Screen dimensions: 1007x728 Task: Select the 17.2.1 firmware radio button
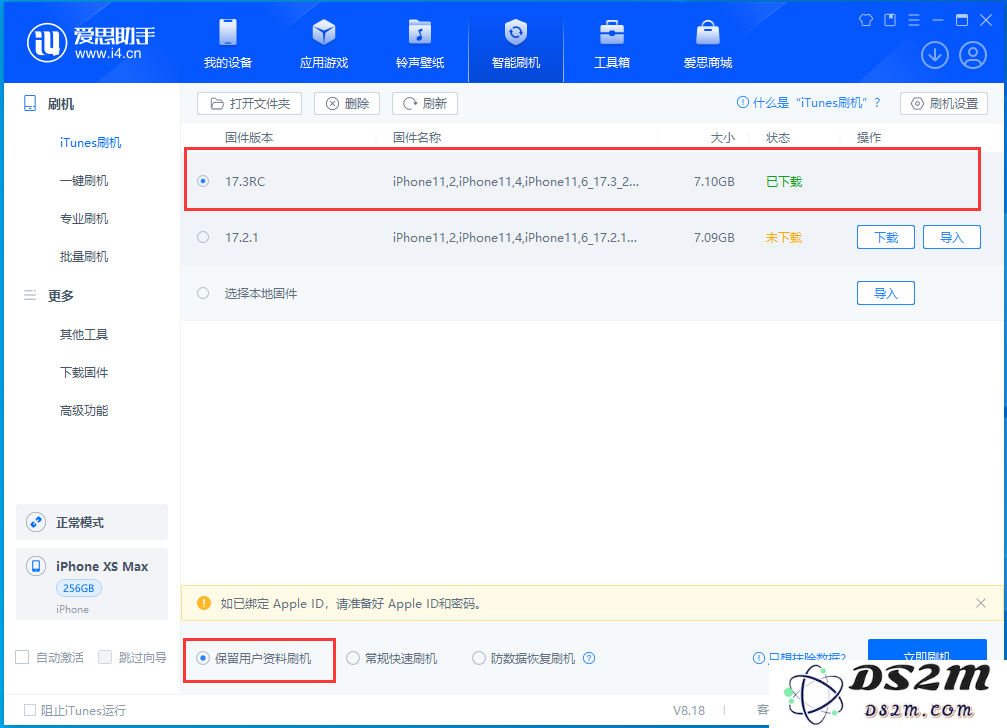(x=203, y=238)
